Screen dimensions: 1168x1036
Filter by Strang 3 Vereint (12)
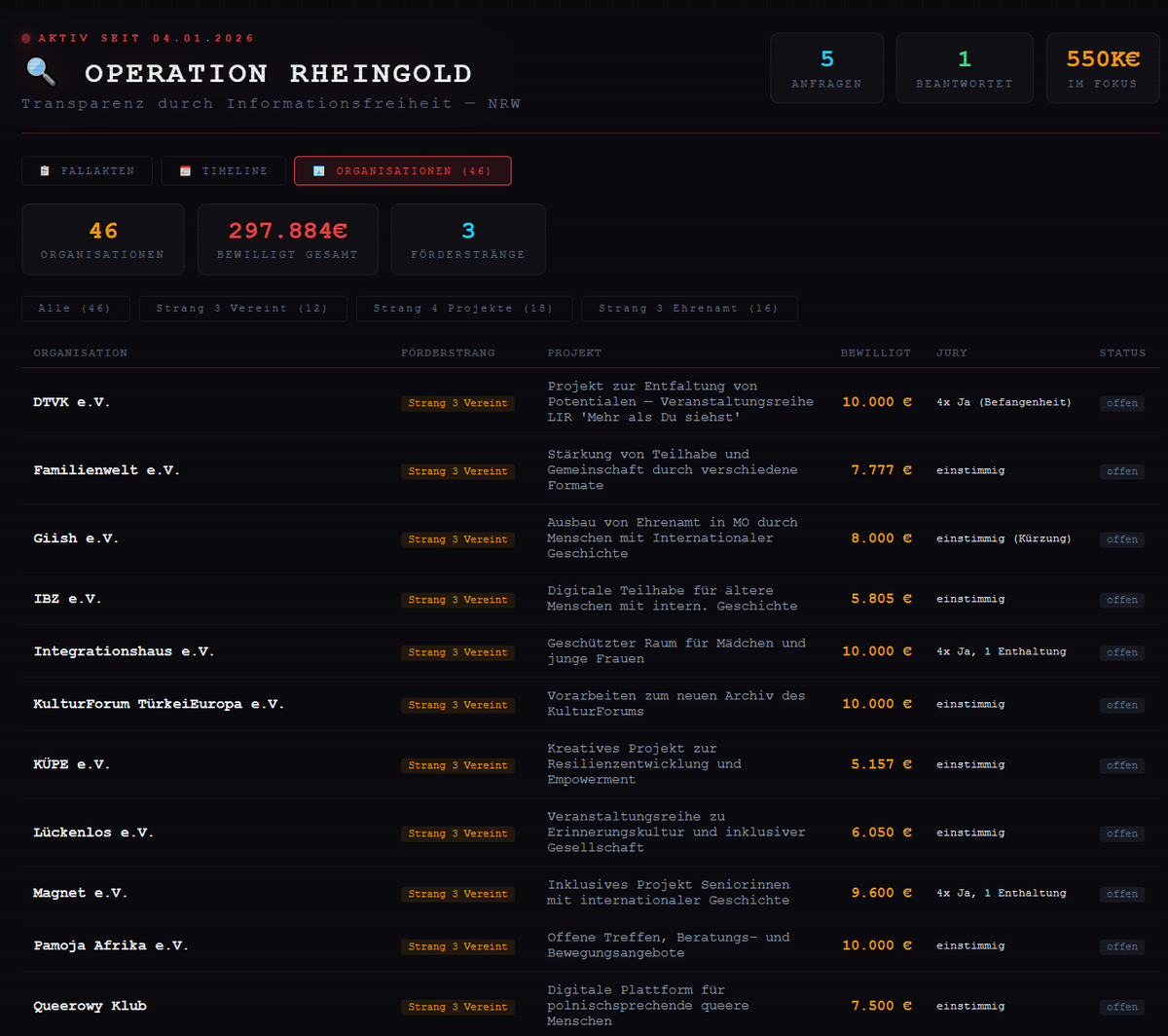(243, 309)
